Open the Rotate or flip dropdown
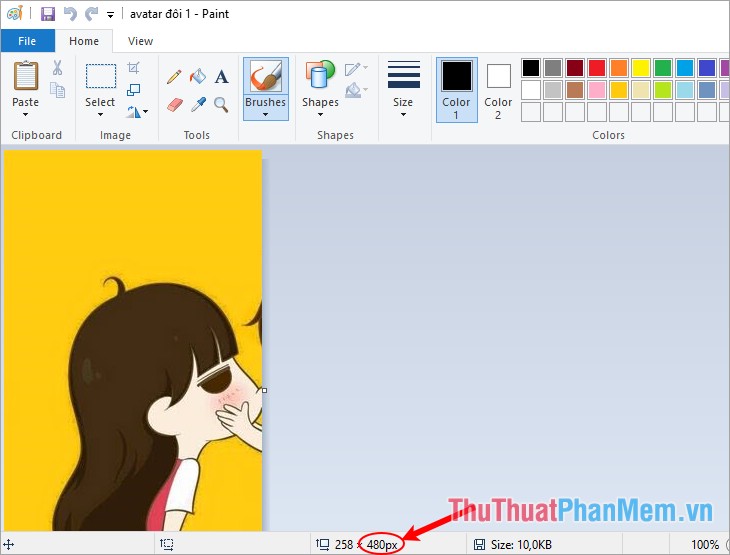The height and width of the screenshot is (555, 730). coord(137,112)
